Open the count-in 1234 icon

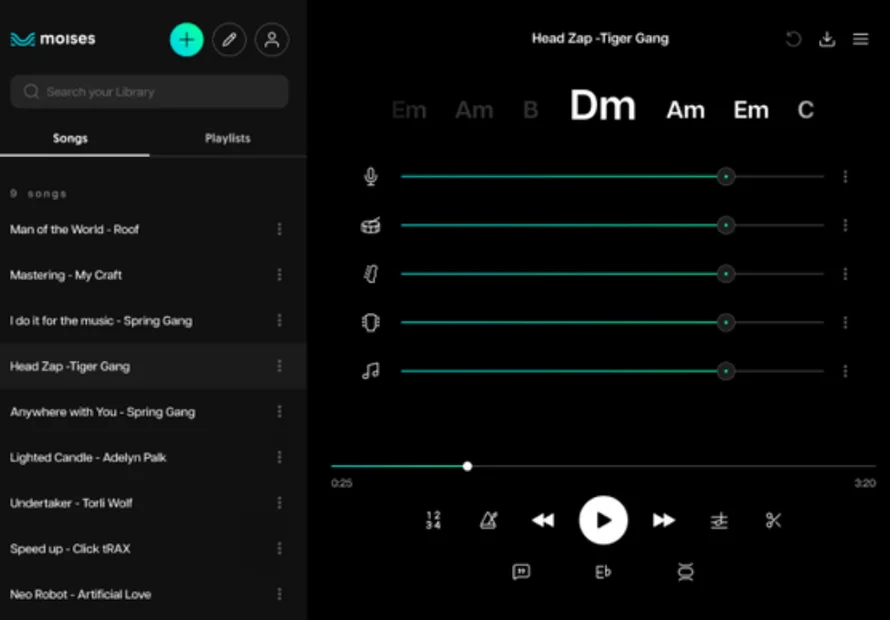tap(433, 520)
